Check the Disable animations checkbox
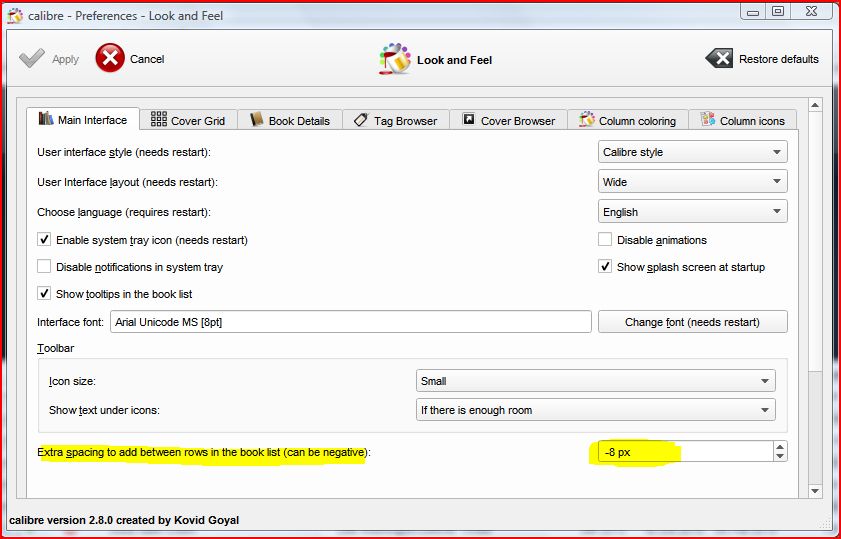Image resolution: width=841 pixels, height=539 pixels. coord(605,239)
